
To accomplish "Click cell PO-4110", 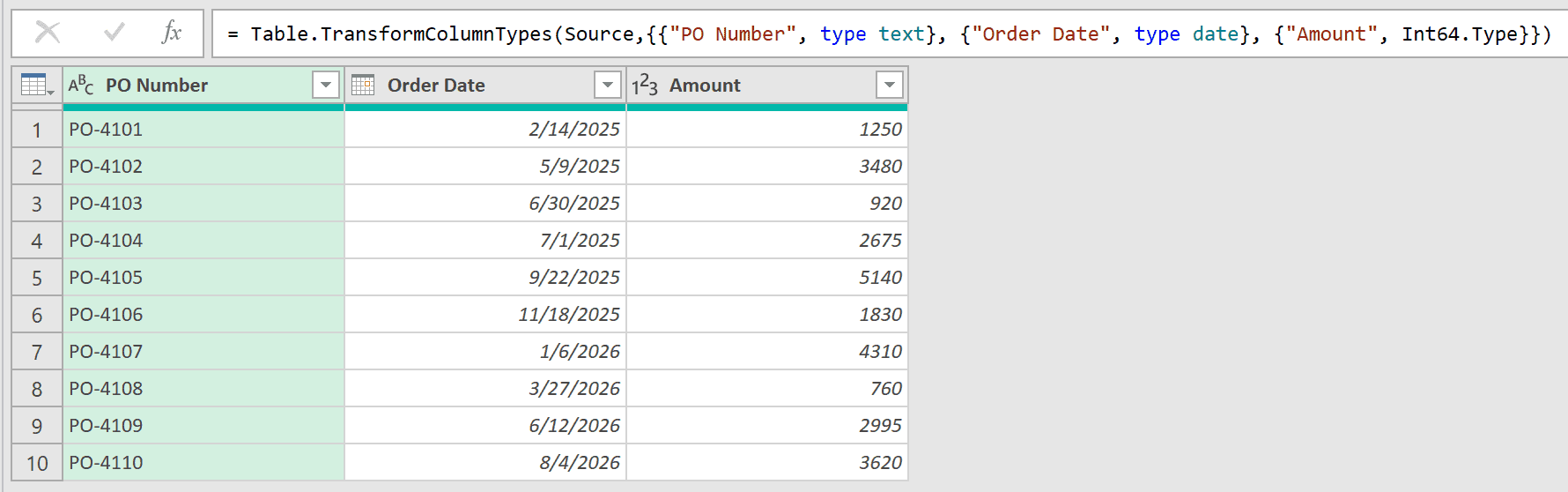I will click(x=203, y=463).
